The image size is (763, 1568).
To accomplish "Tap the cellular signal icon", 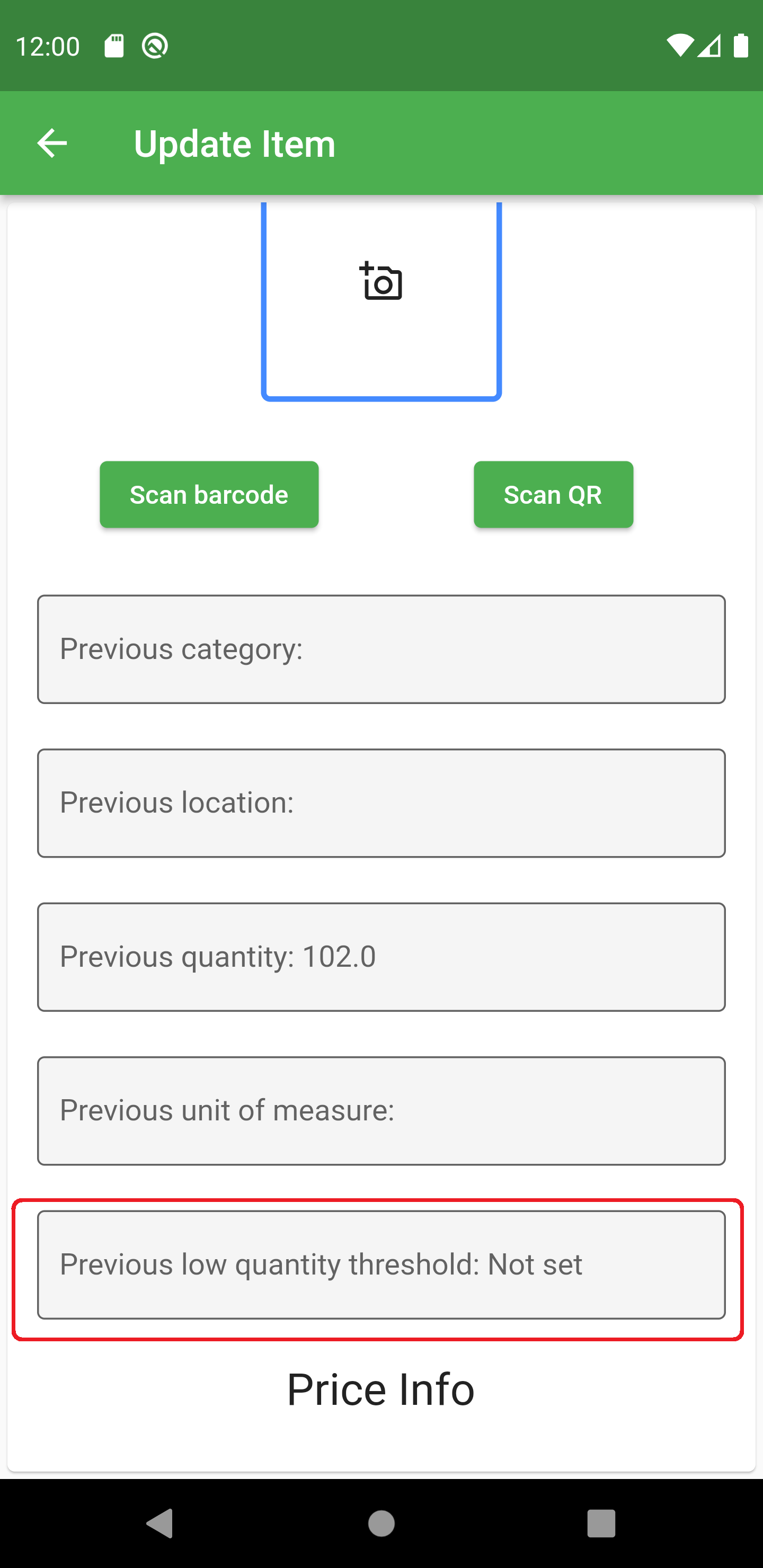I will tap(711, 47).
